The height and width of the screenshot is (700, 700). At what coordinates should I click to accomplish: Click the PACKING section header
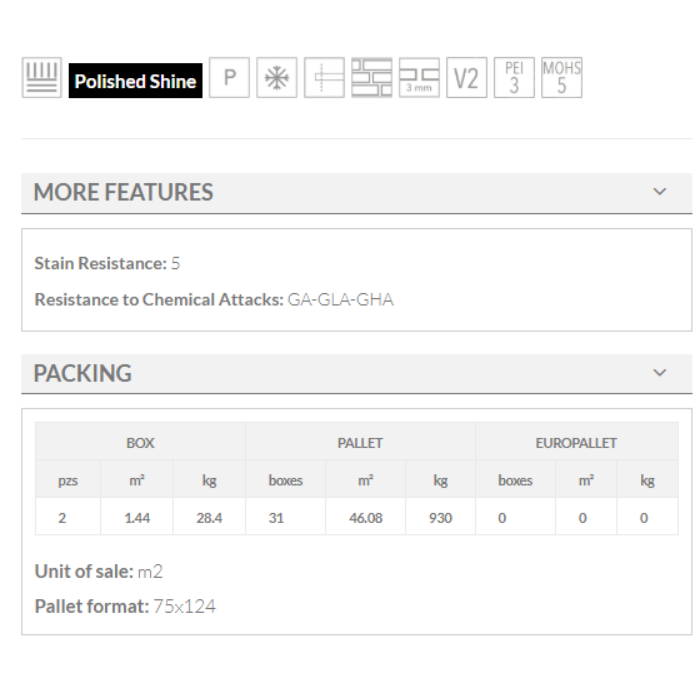point(83,373)
